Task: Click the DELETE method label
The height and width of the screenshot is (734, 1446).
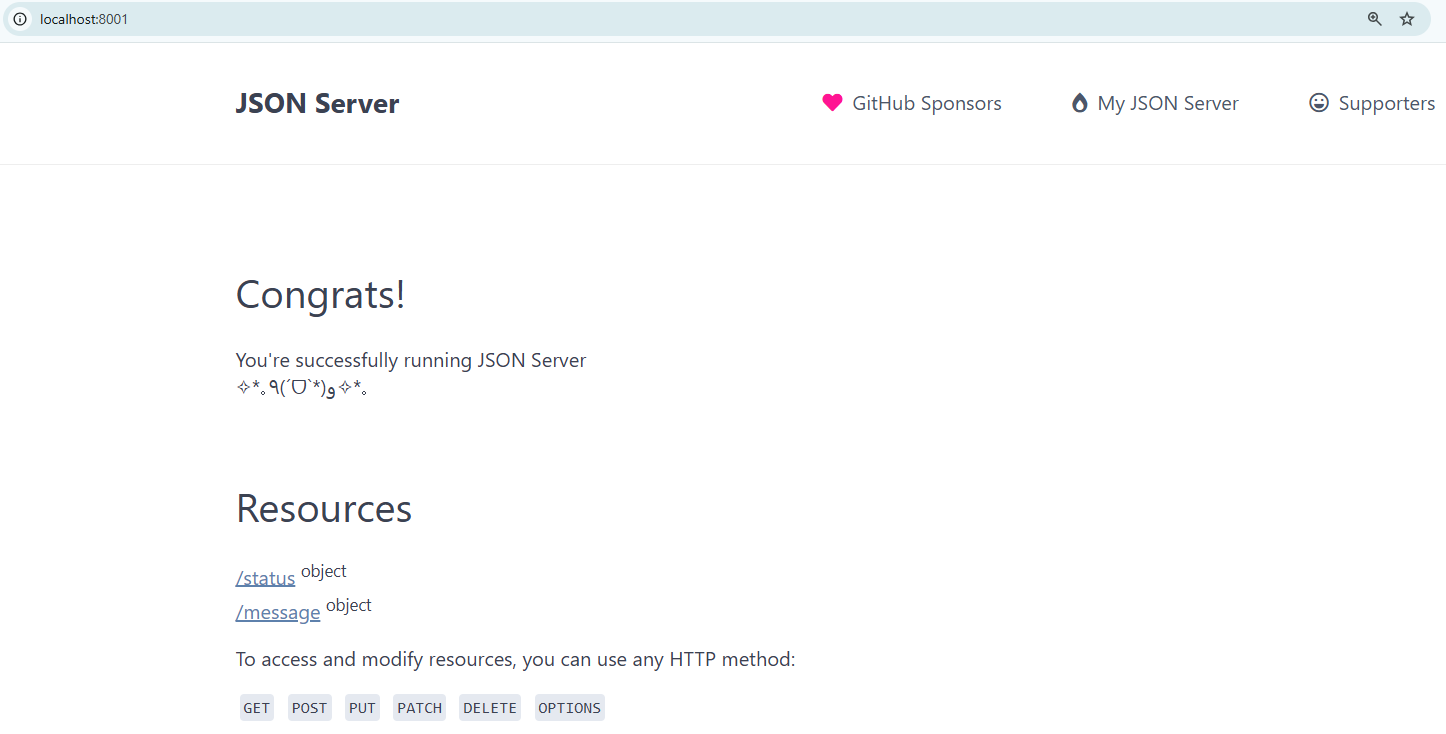Action: [490, 708]
